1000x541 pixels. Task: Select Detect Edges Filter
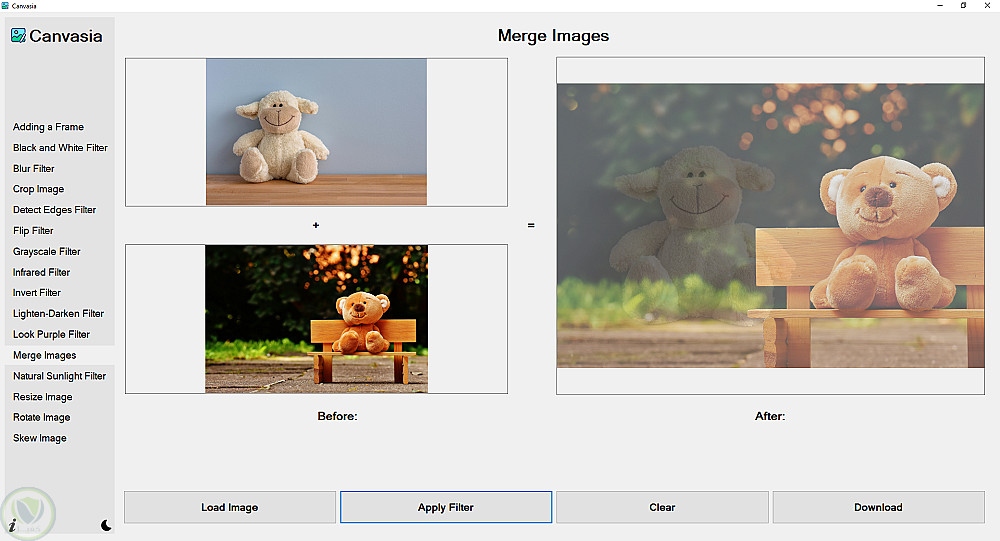click(x=54, y=210)
